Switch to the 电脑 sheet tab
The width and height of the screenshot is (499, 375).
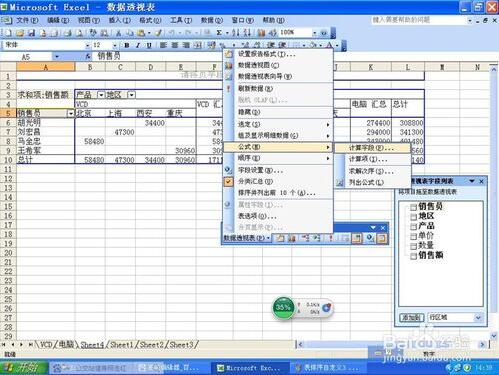pos(66,345)
